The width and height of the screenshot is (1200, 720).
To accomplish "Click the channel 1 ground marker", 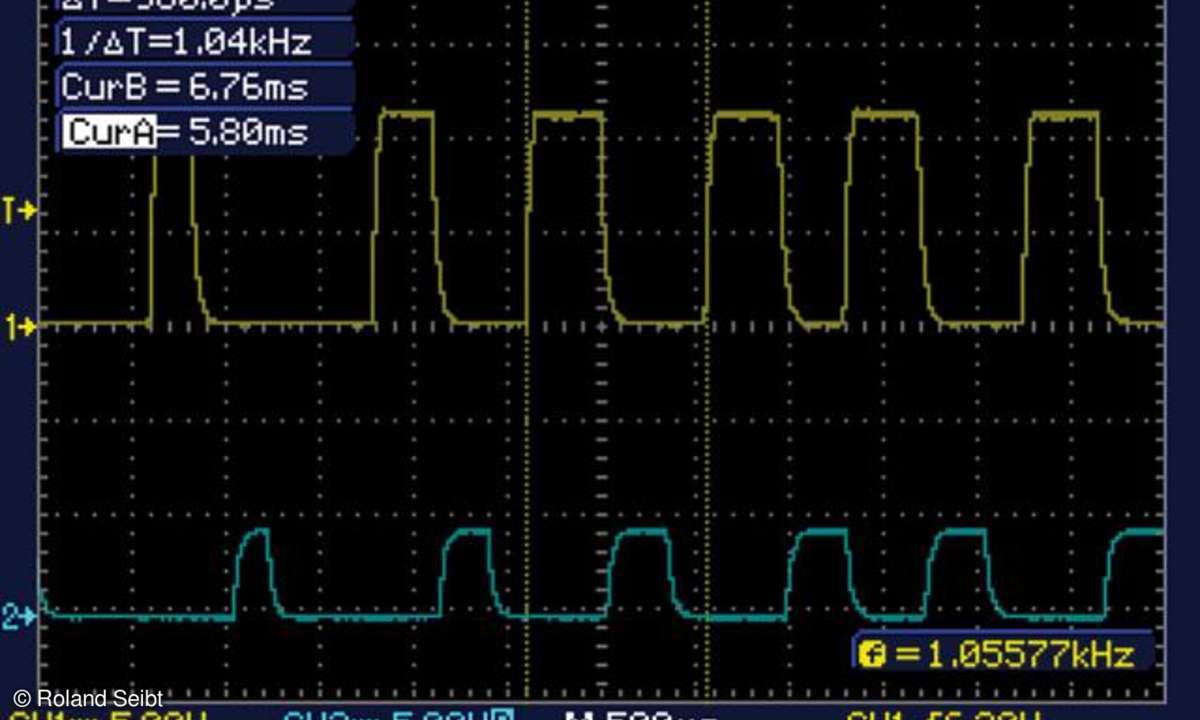I will tap(20, 326).
